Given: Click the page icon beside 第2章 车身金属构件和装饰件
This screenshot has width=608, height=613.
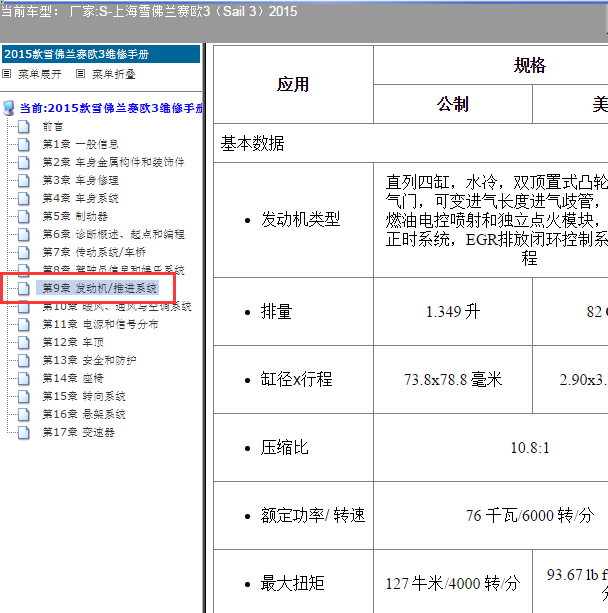Looking at the screenshot, I should pyautogui.click(x=23, y=162).
